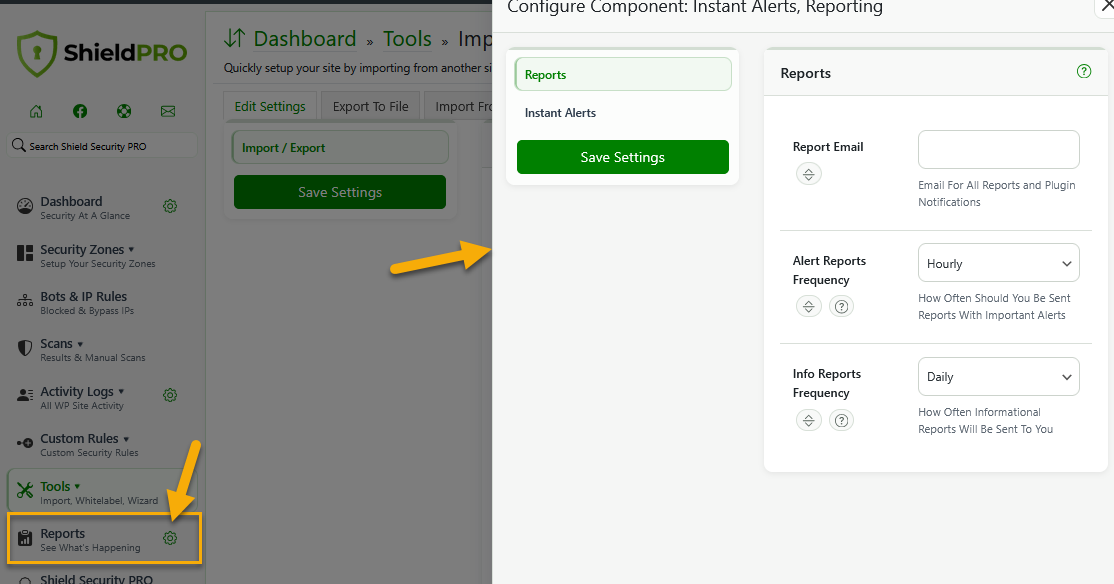Image resolution: width=1114 pixels, height=584 pixels.
Task: Switch to the Edit Settings tab
Action: pyautogui.click(x=270, y=107)
